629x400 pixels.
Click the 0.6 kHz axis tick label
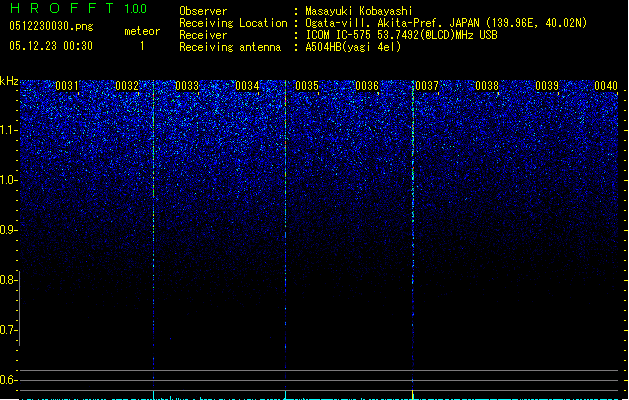pyautogui.click(x=8, y=380)
